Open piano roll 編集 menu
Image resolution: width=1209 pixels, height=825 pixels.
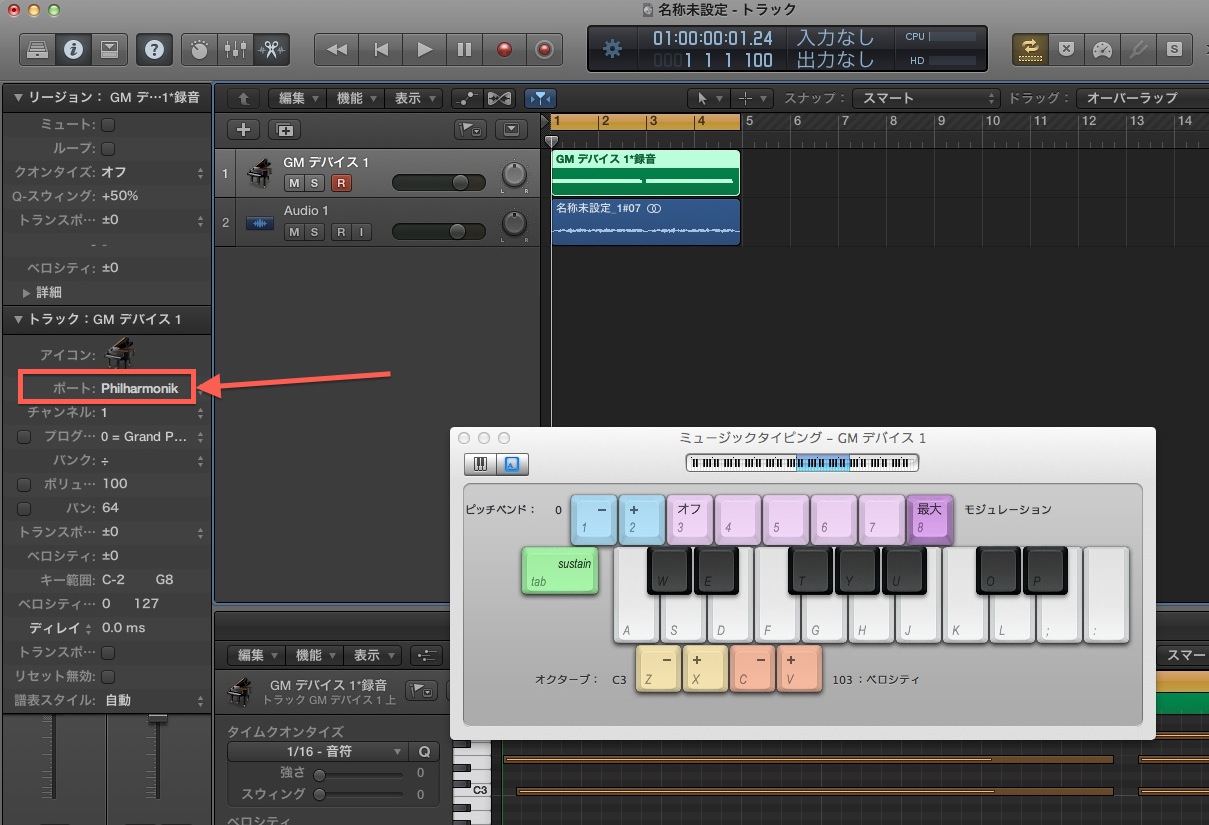[258, 656]
